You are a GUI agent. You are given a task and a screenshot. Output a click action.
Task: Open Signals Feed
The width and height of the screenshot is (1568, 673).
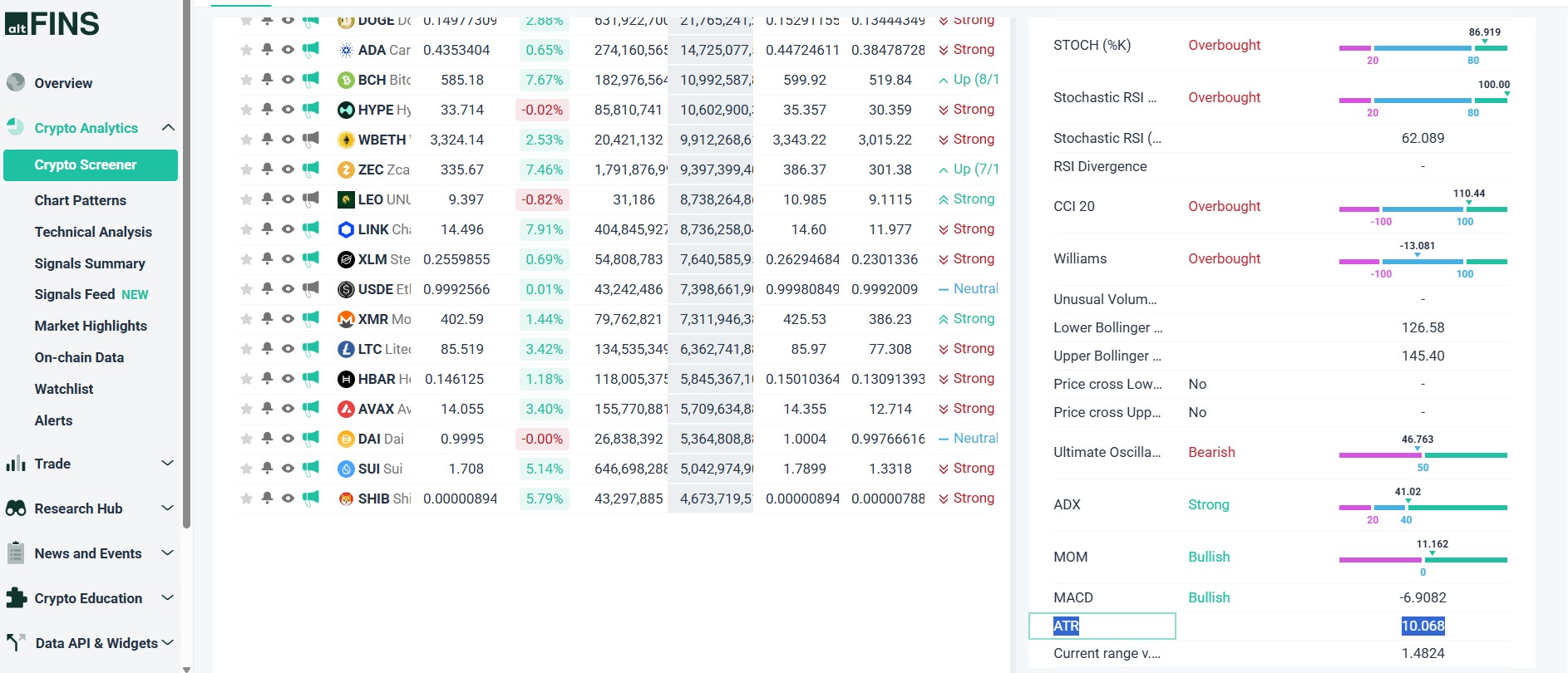pyautogui.click(x=75, y=294)
